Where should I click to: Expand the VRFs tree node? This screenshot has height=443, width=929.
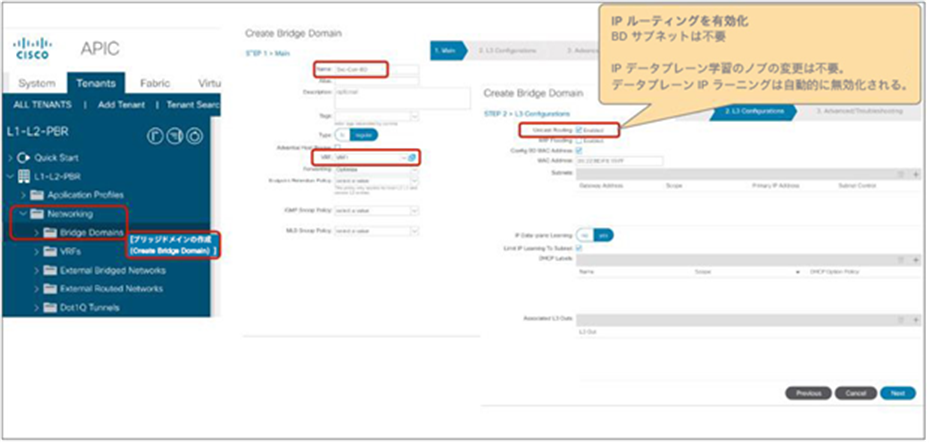(x=36, y=252)
